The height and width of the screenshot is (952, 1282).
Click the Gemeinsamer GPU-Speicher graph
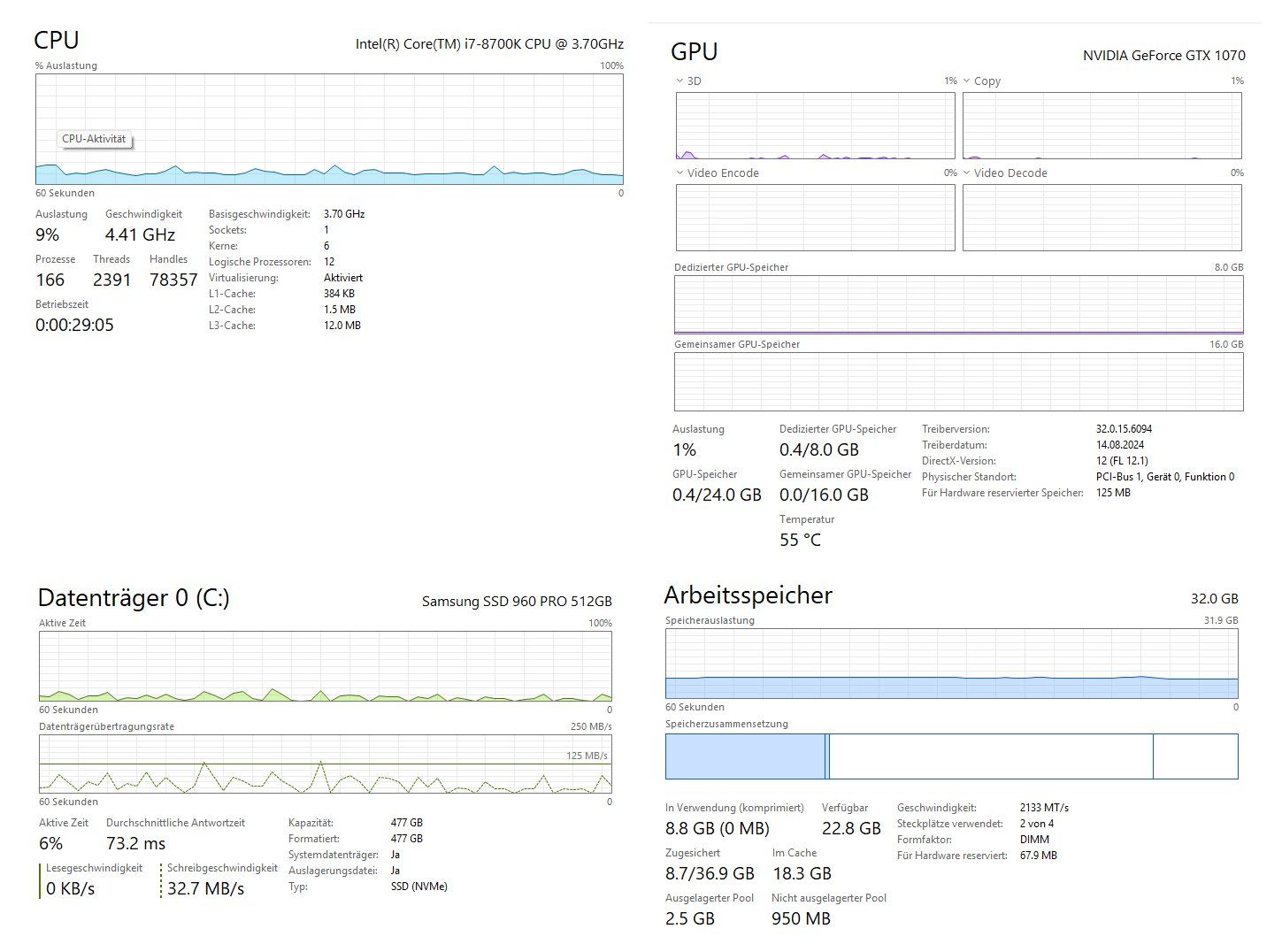point(958,381)
